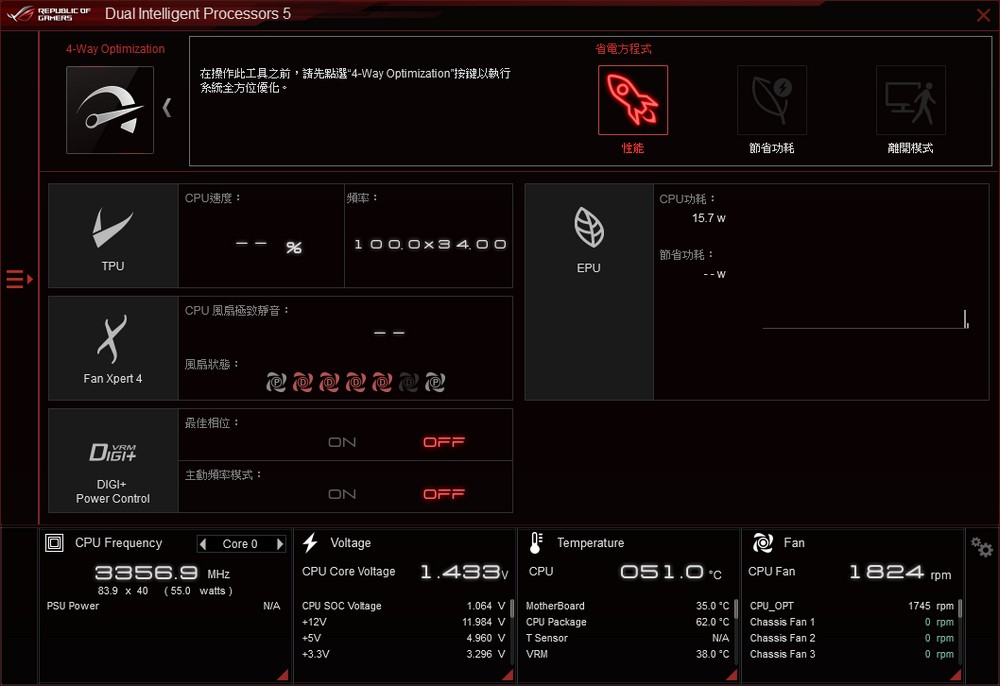This screenshot has width=1000, height=686.
Task: Click the +5V voltage row
Action: click(403, 638)
